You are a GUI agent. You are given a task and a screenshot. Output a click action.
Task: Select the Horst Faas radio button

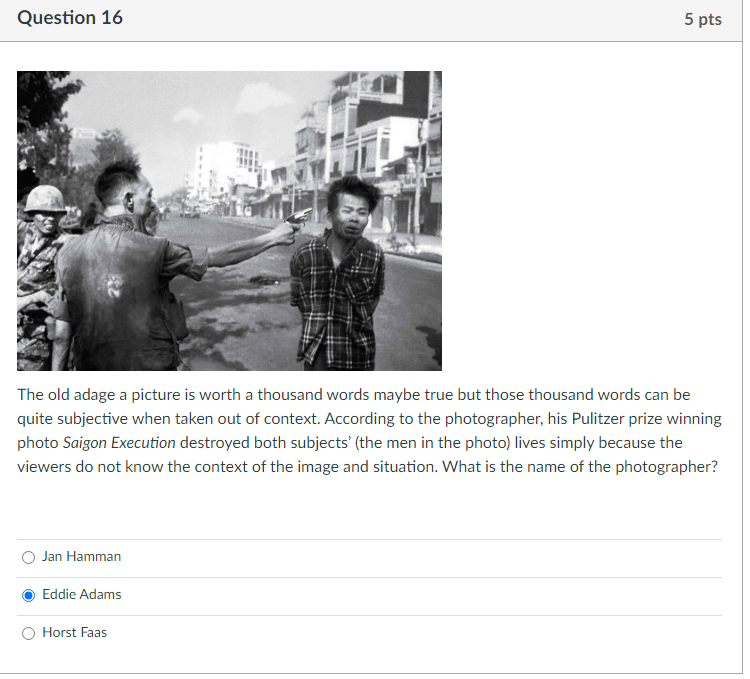tap(28, 634)
